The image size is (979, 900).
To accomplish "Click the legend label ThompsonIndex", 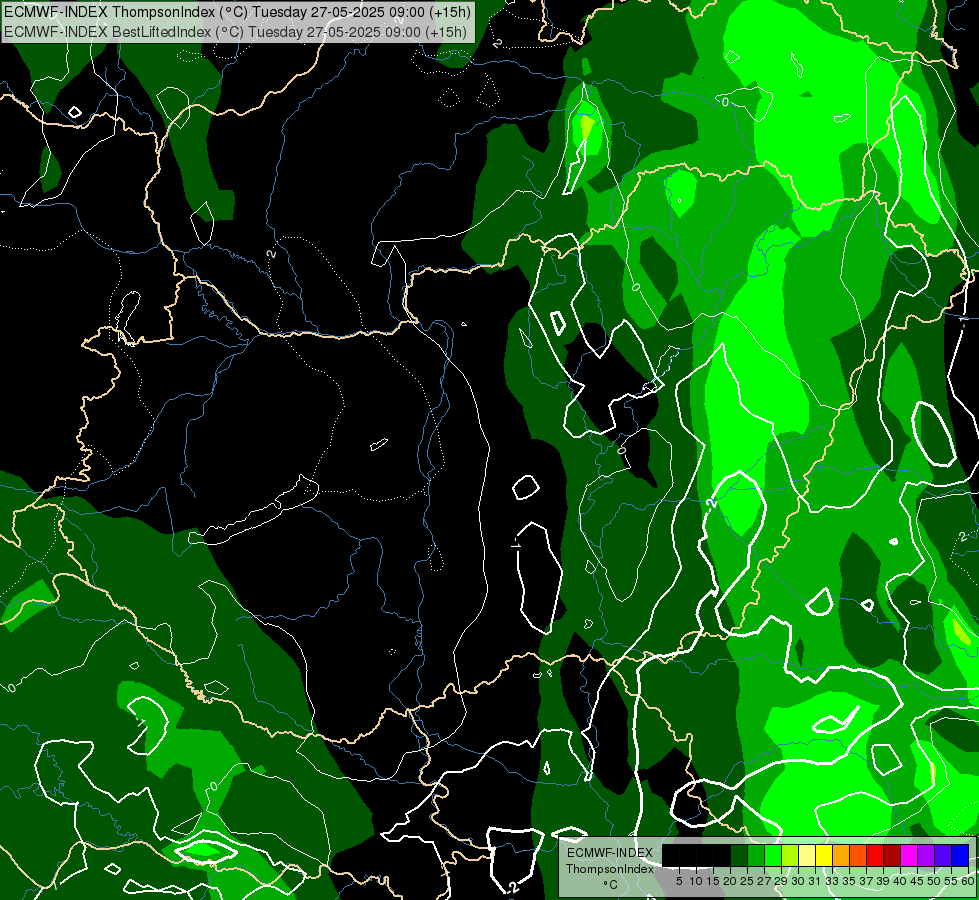I will [x=609, y=869].
